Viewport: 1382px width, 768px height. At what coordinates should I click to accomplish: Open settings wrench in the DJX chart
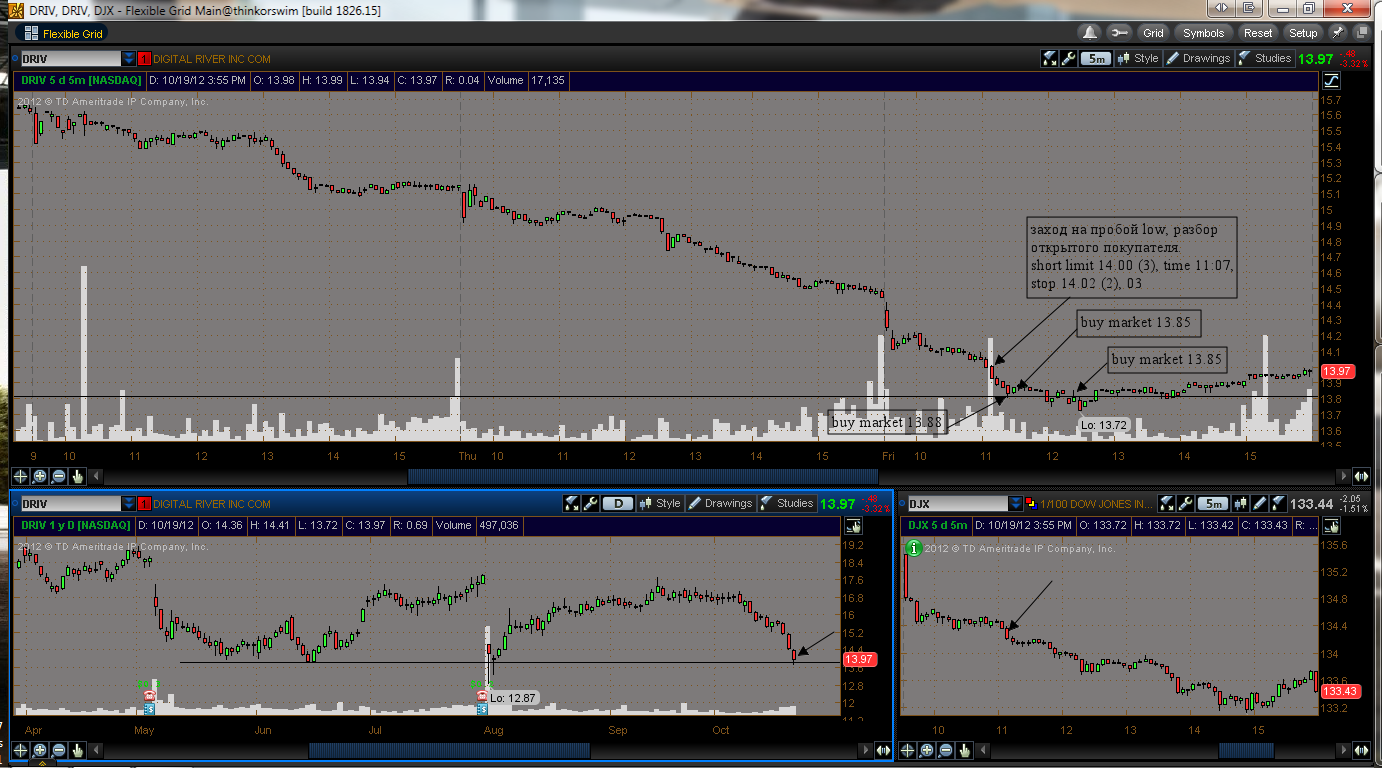click(x=1186, y=503)
